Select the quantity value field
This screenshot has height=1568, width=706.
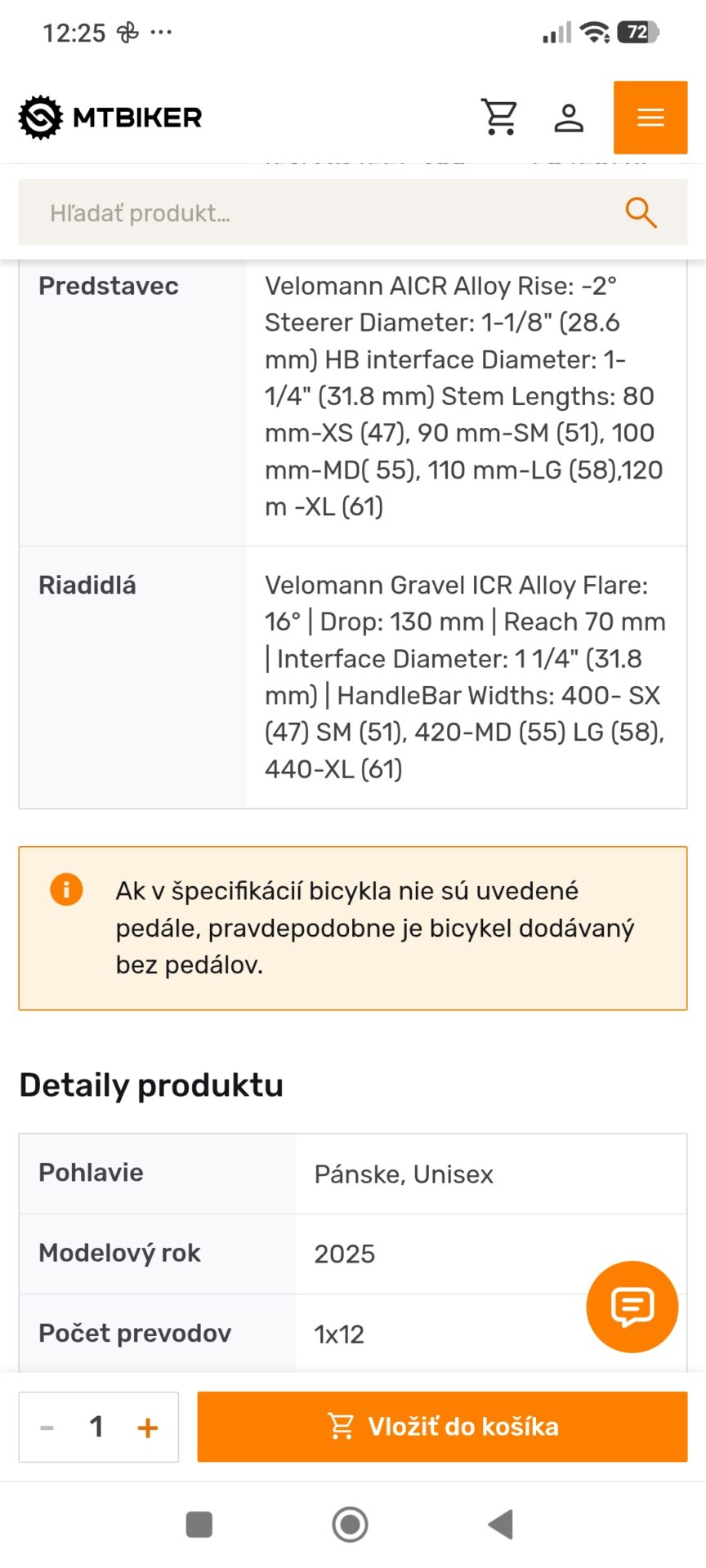pos(96,1427)
